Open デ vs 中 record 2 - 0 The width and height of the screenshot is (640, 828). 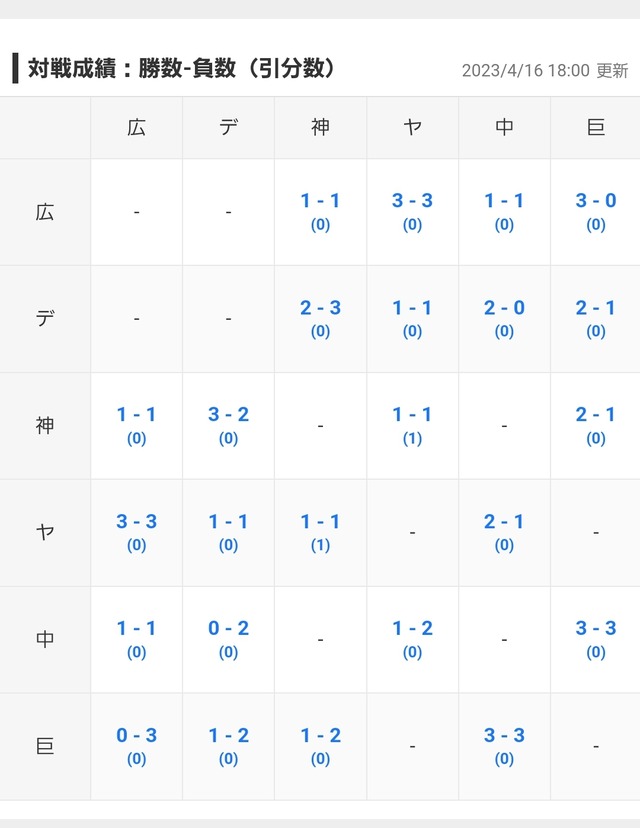(504, 318)
